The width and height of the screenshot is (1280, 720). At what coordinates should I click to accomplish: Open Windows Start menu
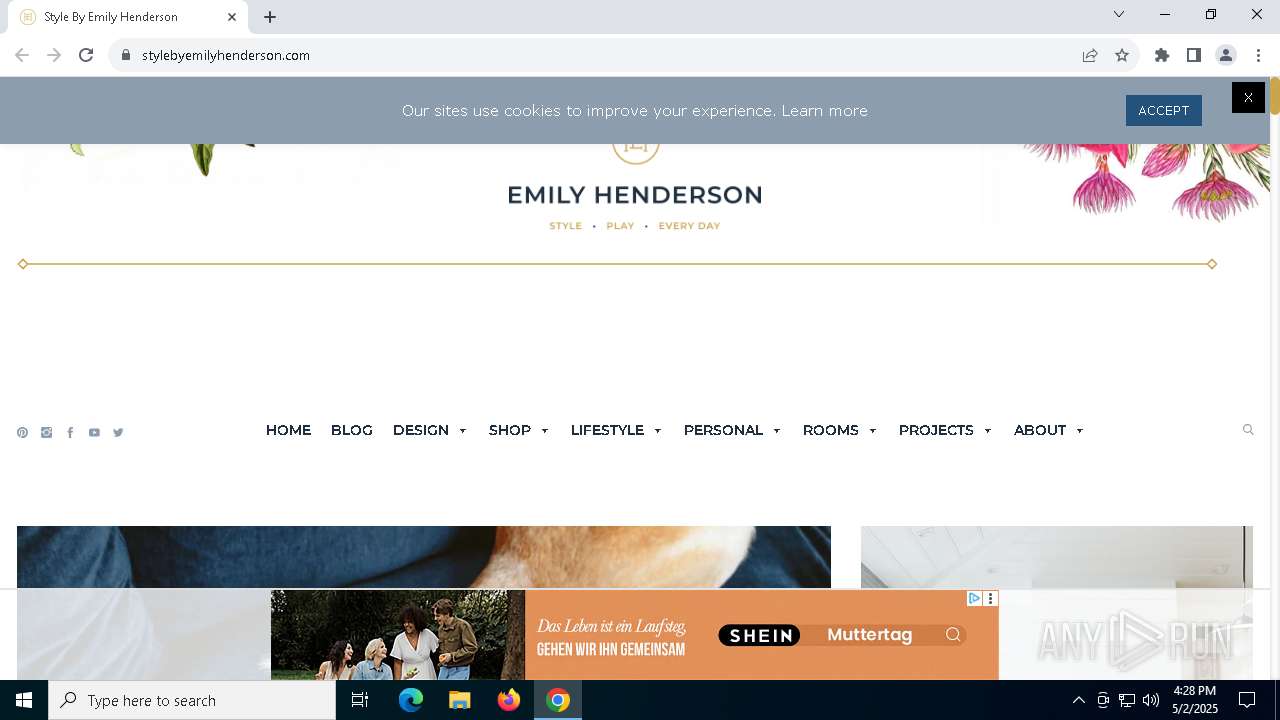24,700
